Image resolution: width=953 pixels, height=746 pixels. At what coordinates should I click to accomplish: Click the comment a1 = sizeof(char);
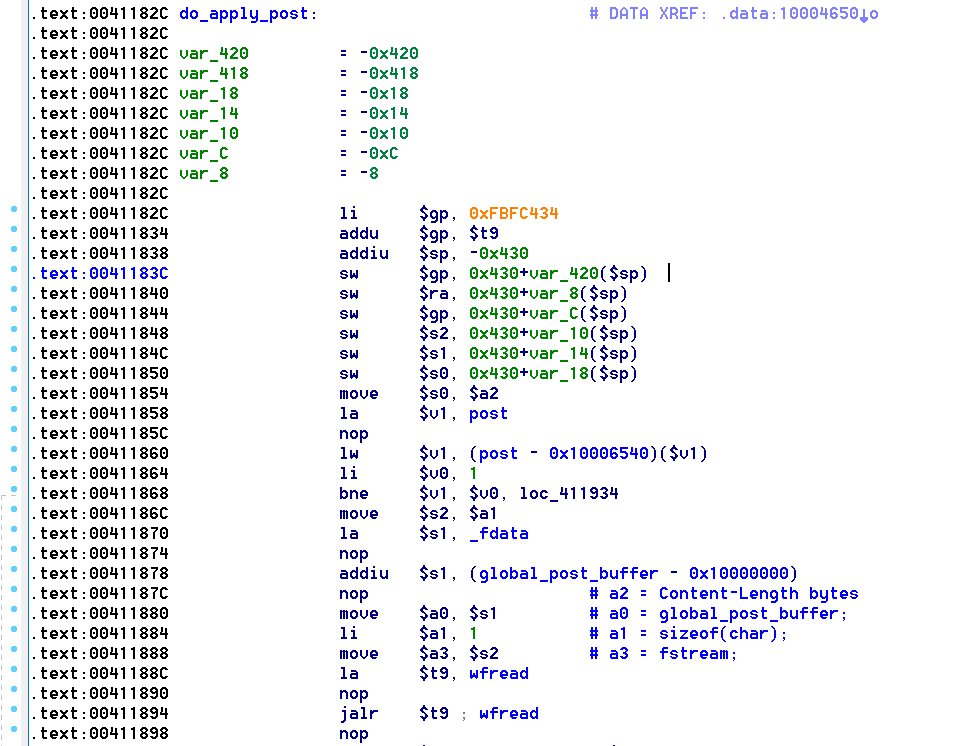pos(688,634)
